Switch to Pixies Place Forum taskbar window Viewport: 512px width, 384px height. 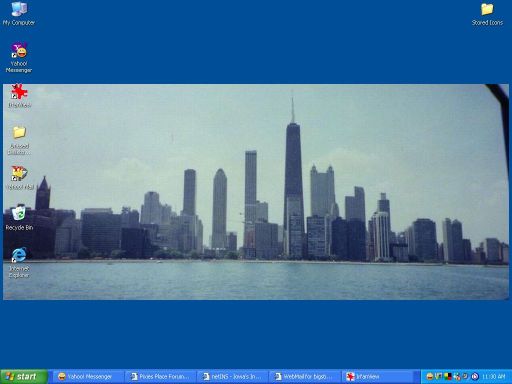pyautogui.click(x=160, y=377)
